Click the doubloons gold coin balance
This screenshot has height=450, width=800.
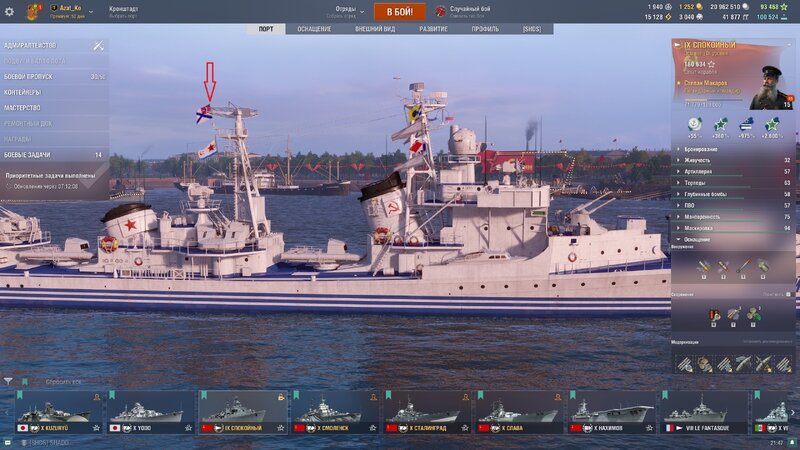coord(691,7)
